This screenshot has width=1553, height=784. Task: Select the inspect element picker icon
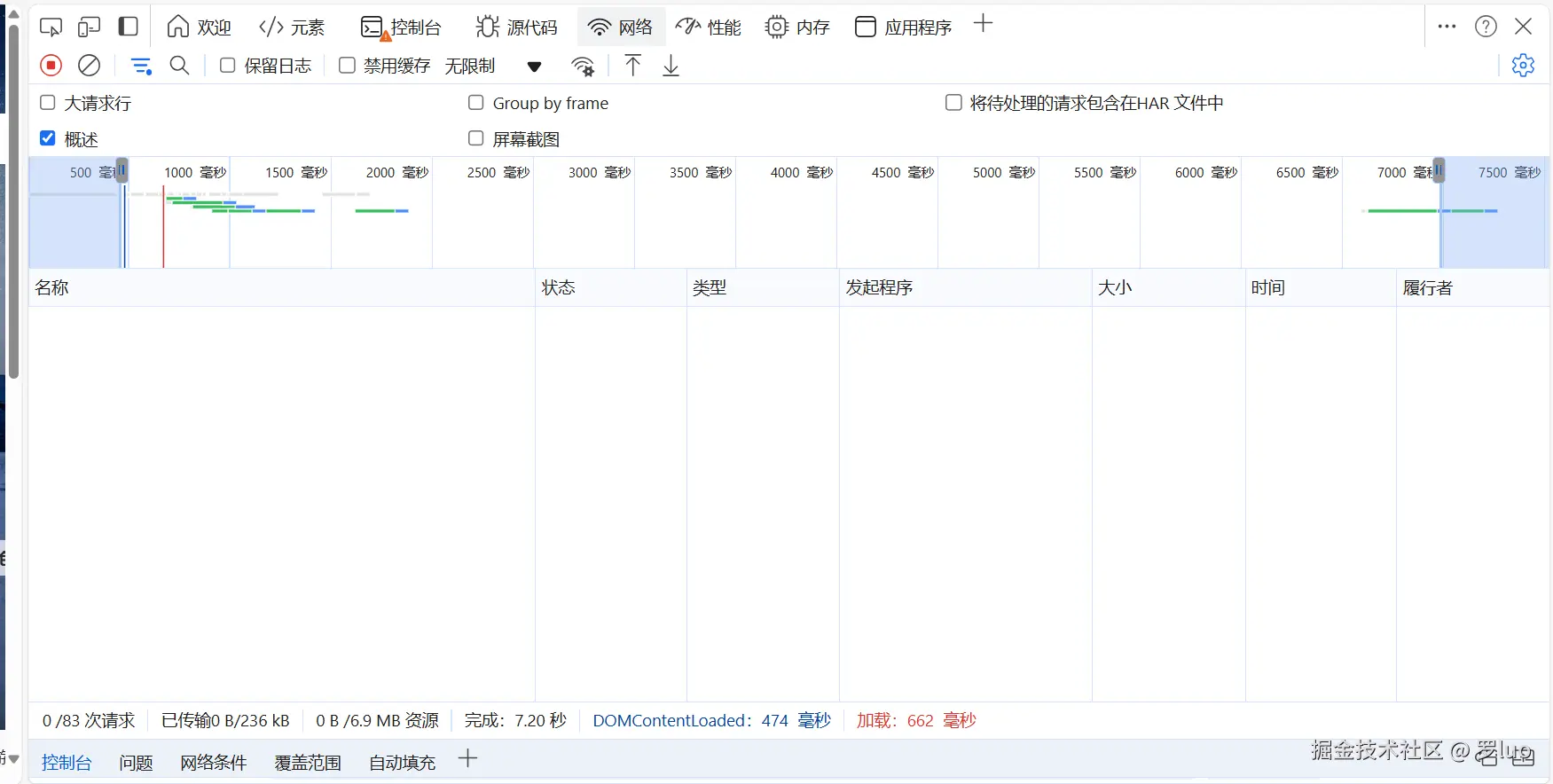(x=51, y=27)
